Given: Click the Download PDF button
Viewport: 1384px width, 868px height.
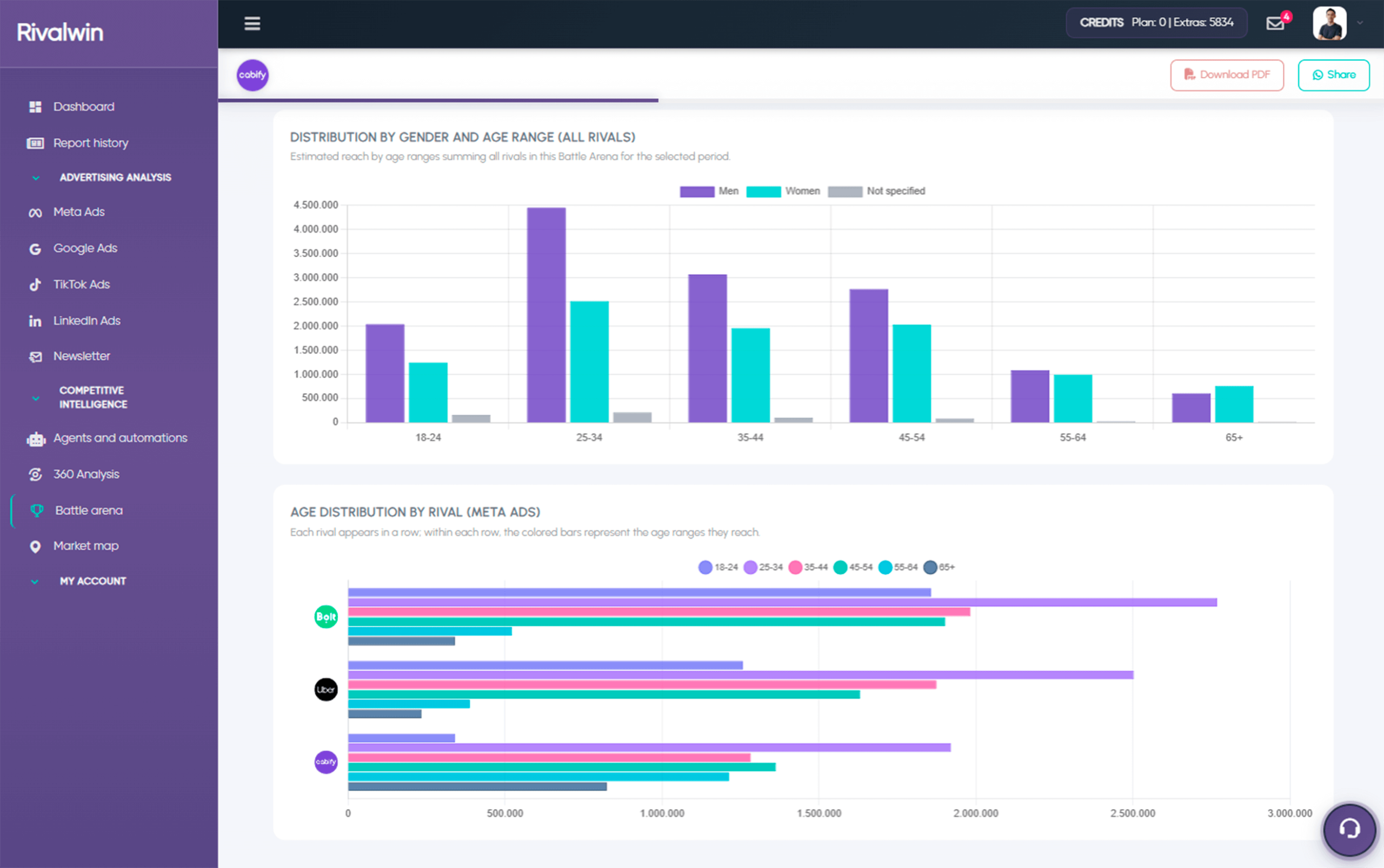Looking at the screenshot, I should 1227,75.
